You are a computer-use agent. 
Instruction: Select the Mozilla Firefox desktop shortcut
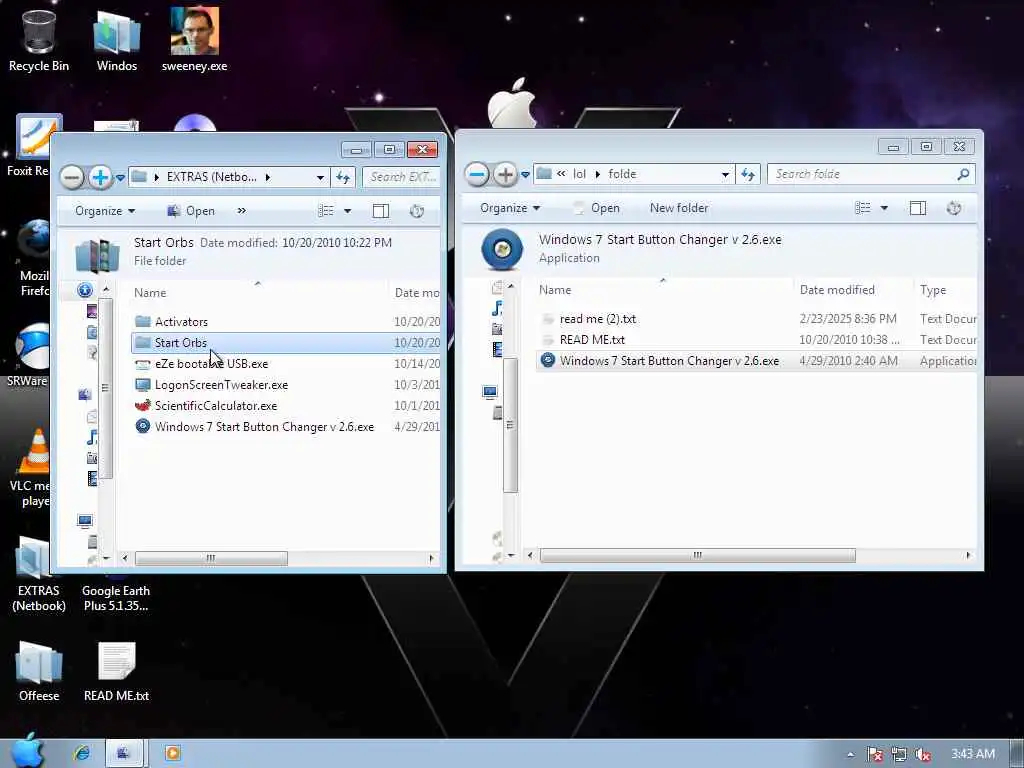pyautogui.click(x=33, y=258)
